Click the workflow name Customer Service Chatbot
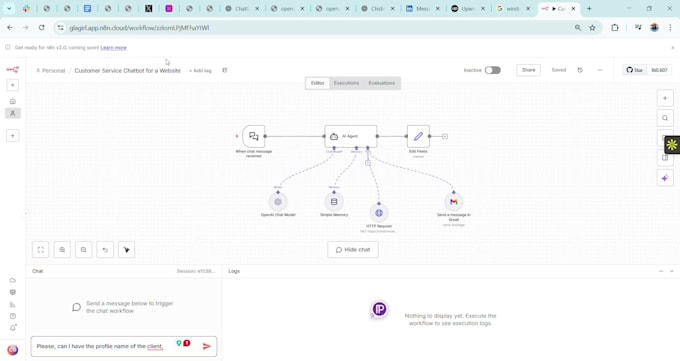 128,70
